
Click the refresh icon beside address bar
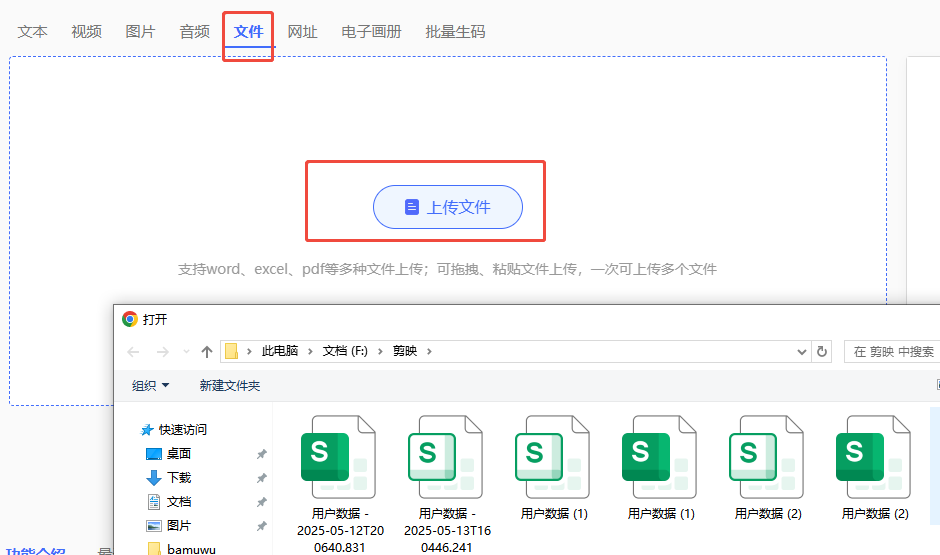(x=823, y=352)
